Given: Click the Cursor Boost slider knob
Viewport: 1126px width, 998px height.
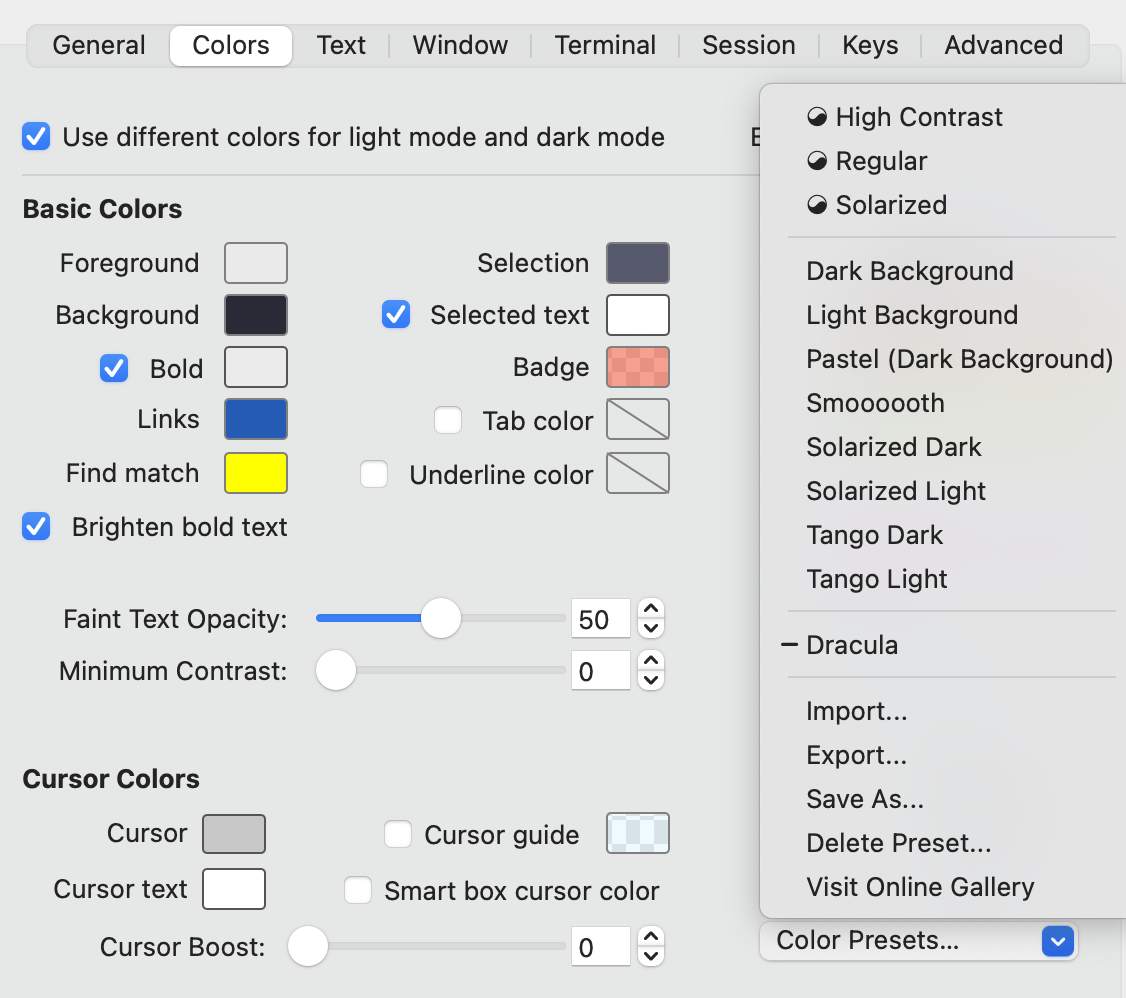Looking at the screenshot, I should (308, 946).
